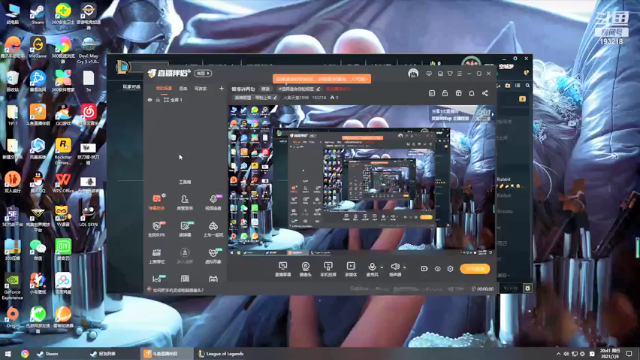Open the 弹幕助手 tool in the toolbox
The width and height of the screenshot is (640, 360).
pyautogui.click(x=157, y=202)
